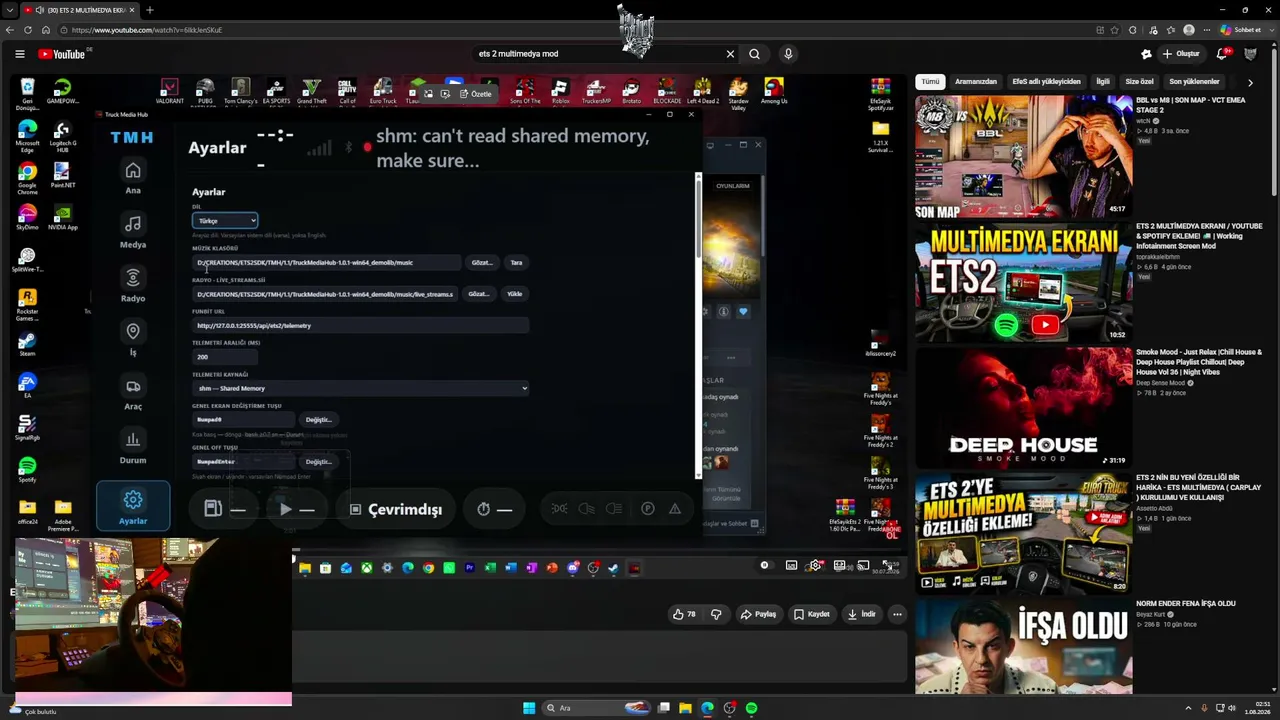Click the Özetle summarize button

(x=476, y=94)
